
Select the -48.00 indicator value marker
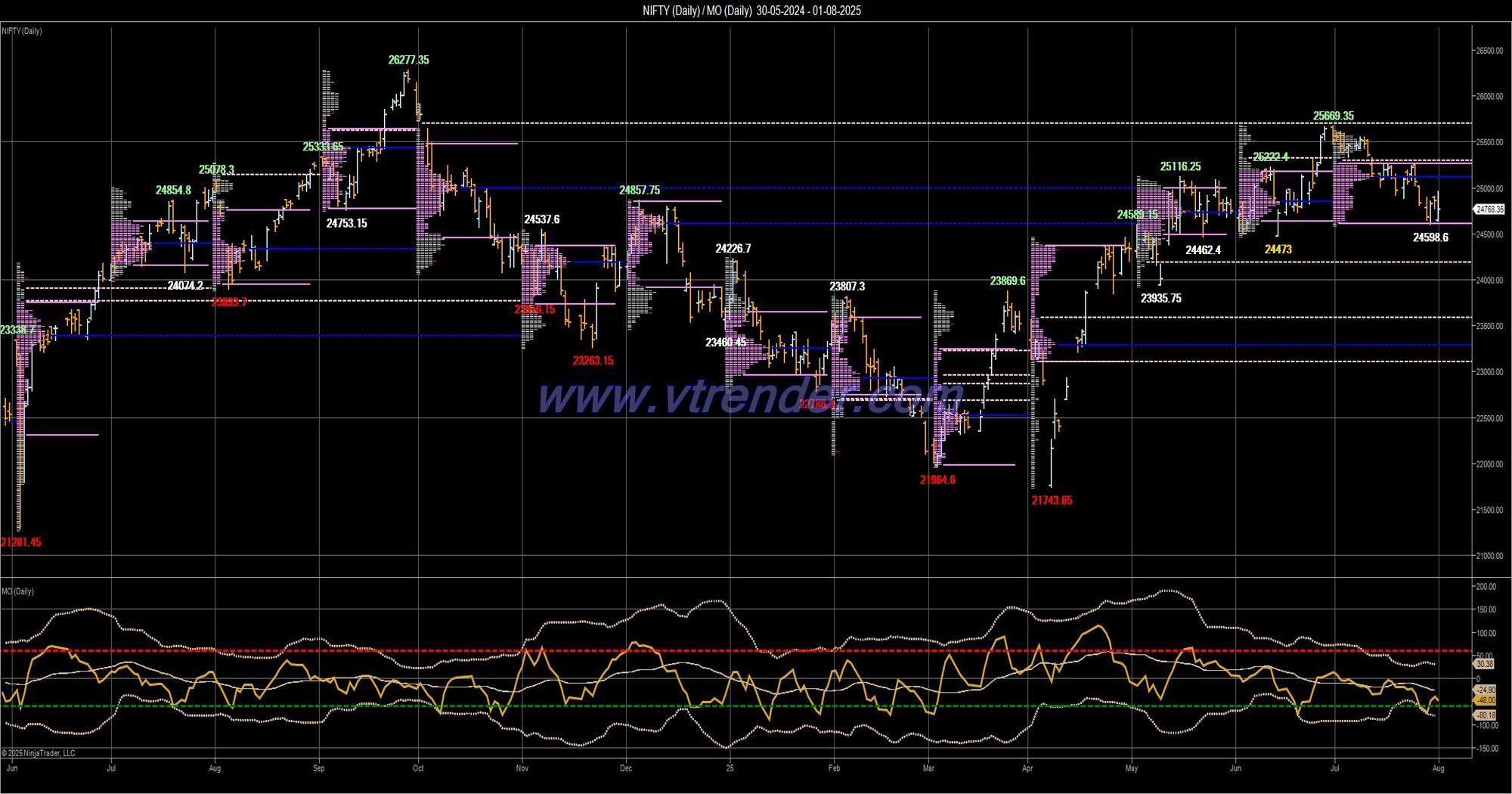click(1485, 701)
